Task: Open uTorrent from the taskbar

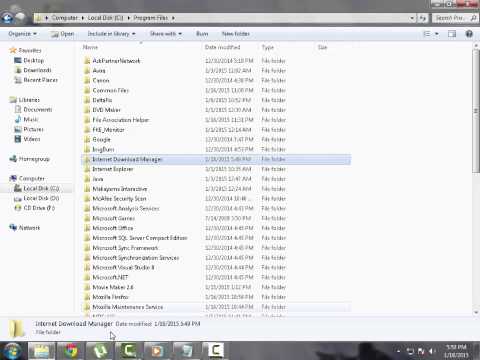Action: (100, 351)
